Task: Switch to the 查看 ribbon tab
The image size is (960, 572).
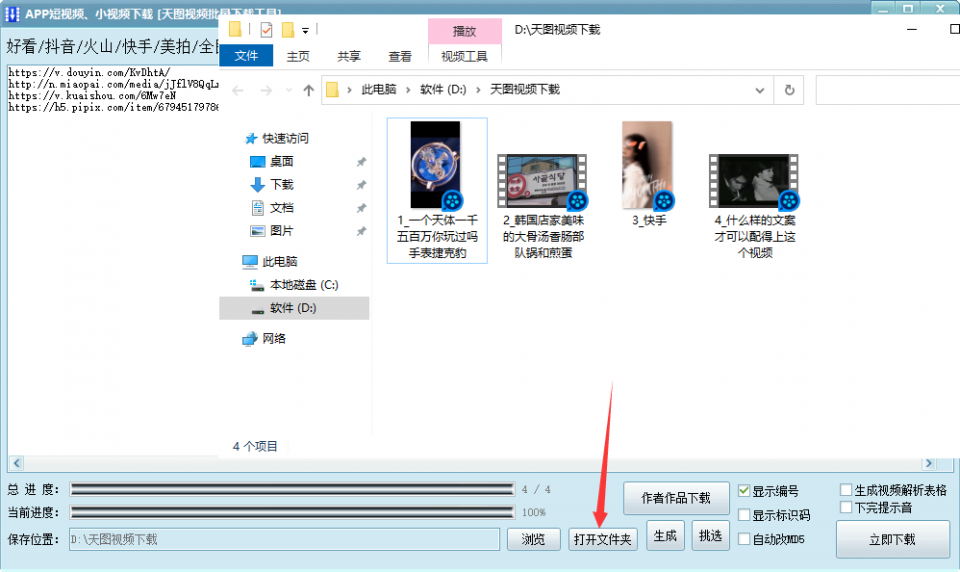Action: (x=400, y=56)
